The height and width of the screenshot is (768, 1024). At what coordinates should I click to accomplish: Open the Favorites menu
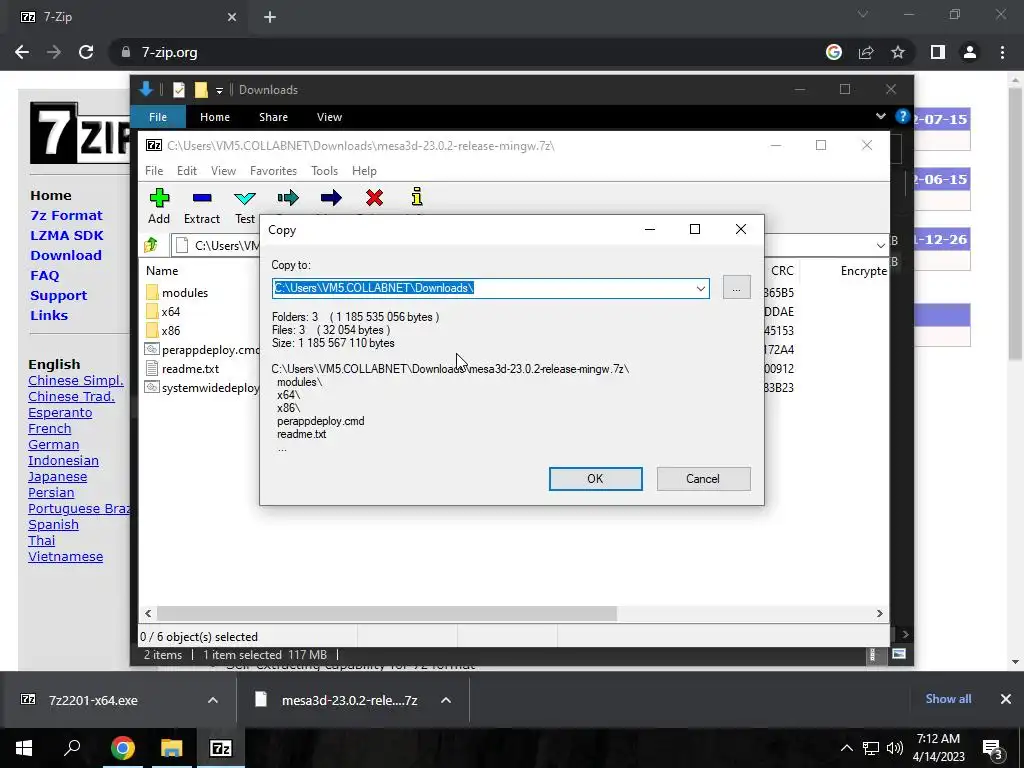tap(274, 170)
